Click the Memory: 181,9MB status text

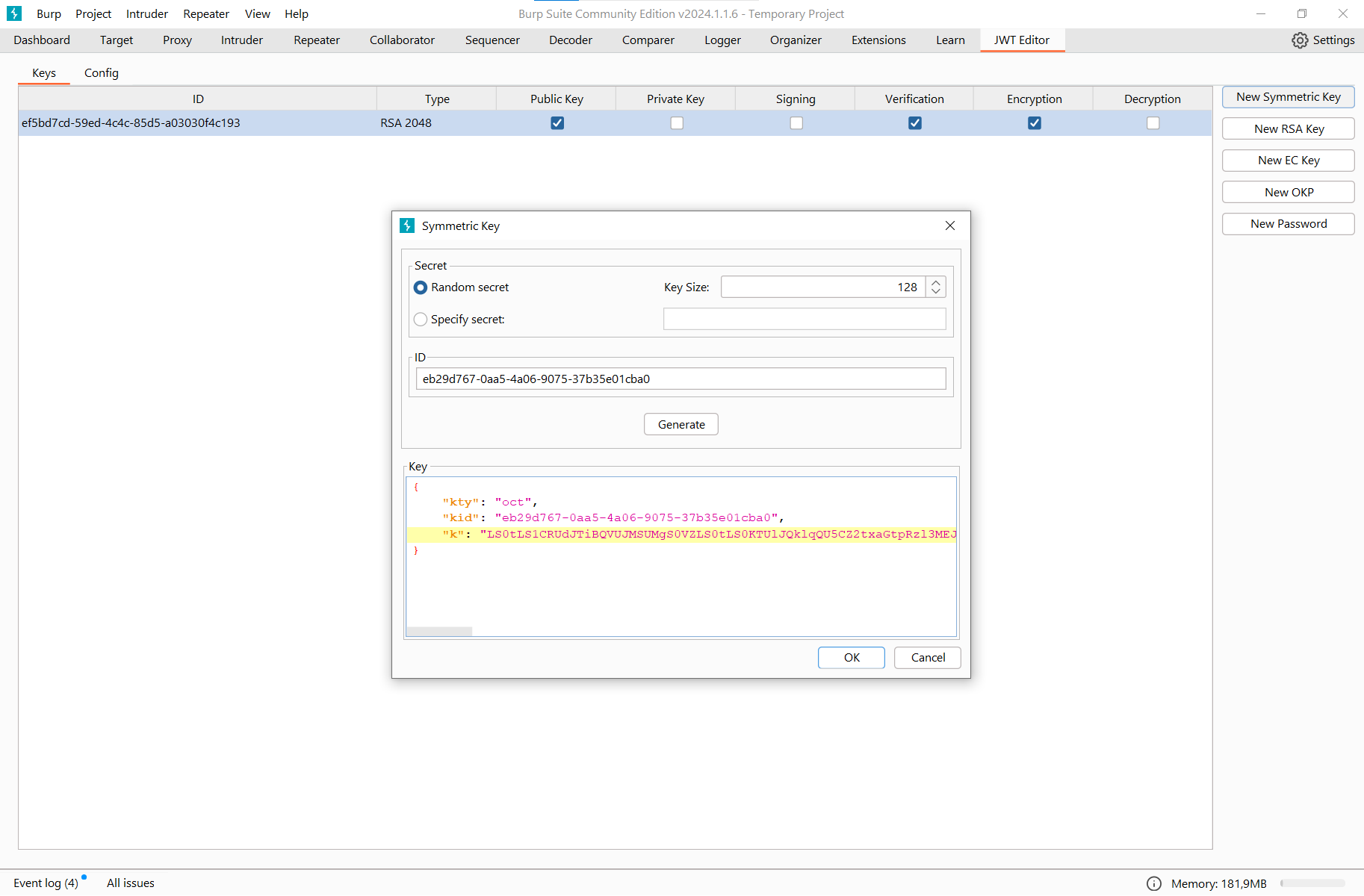point(1218,884)
